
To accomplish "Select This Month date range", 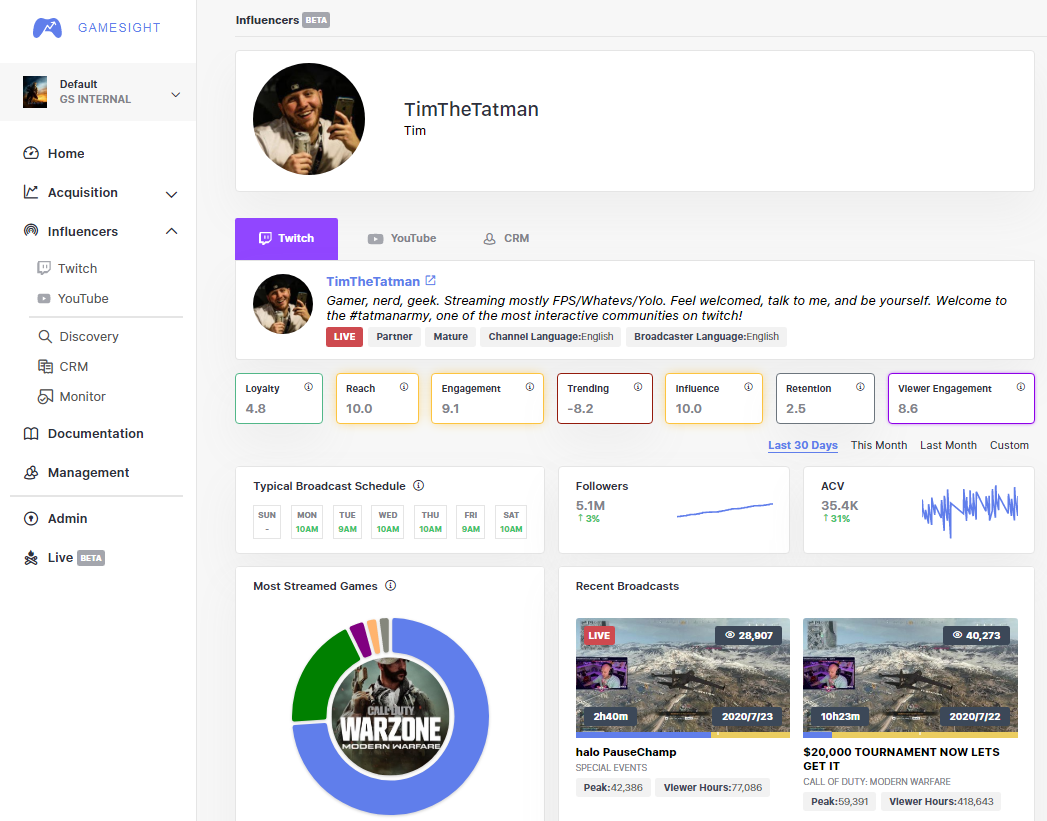I will [879, 445].
